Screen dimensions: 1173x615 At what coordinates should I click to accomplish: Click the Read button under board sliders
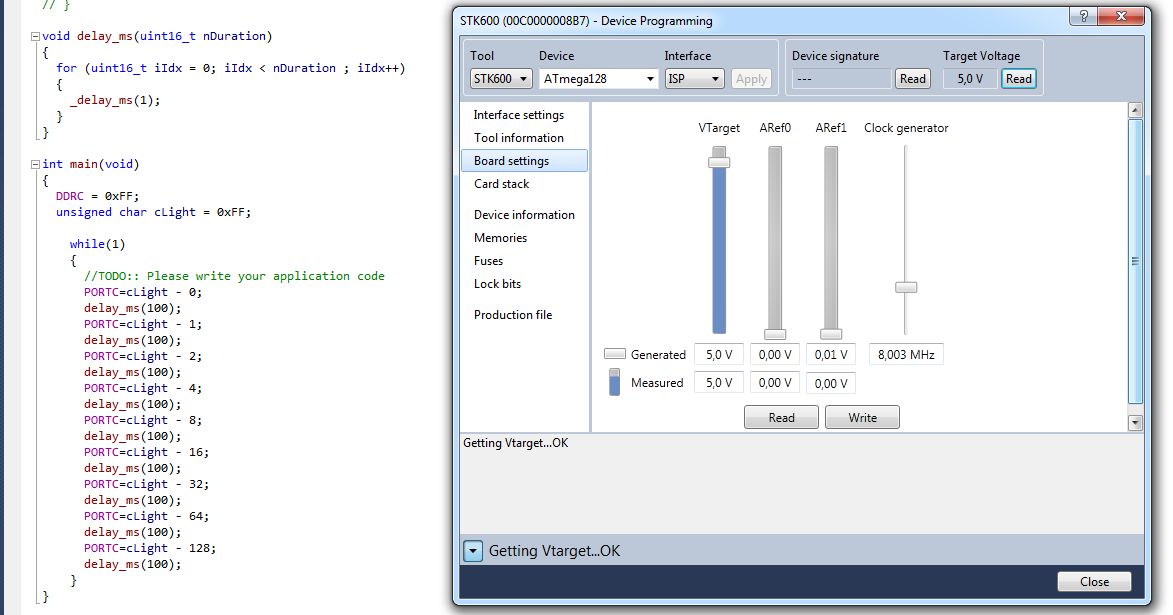781,417
